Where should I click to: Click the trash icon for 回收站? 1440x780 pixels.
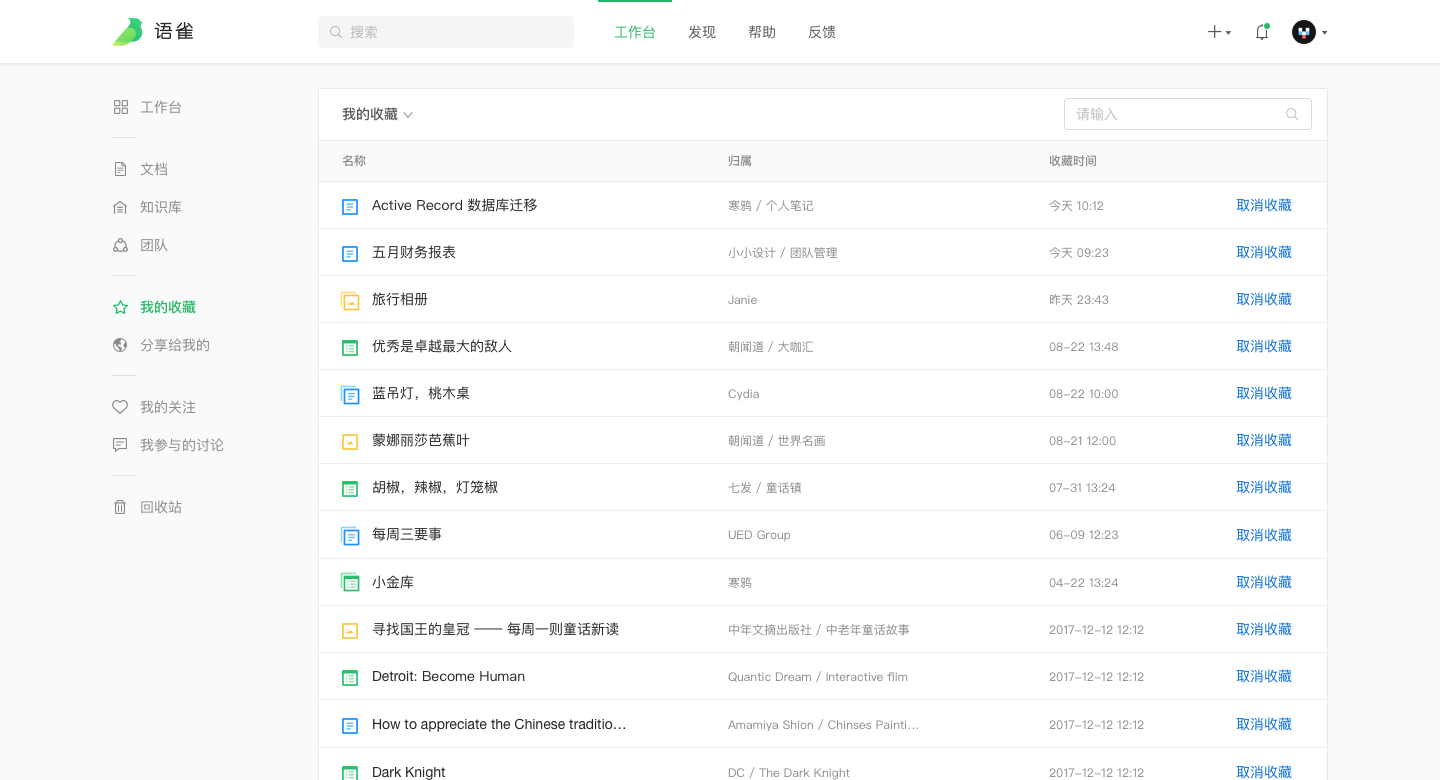click(x=120, y=507)
